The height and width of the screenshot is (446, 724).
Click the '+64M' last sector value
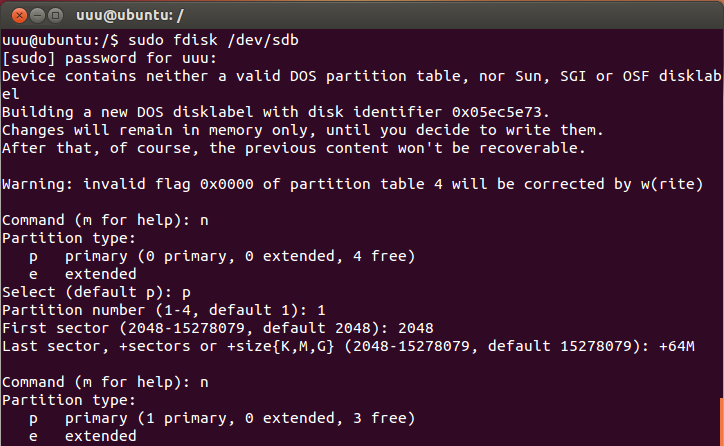point(676,346)
